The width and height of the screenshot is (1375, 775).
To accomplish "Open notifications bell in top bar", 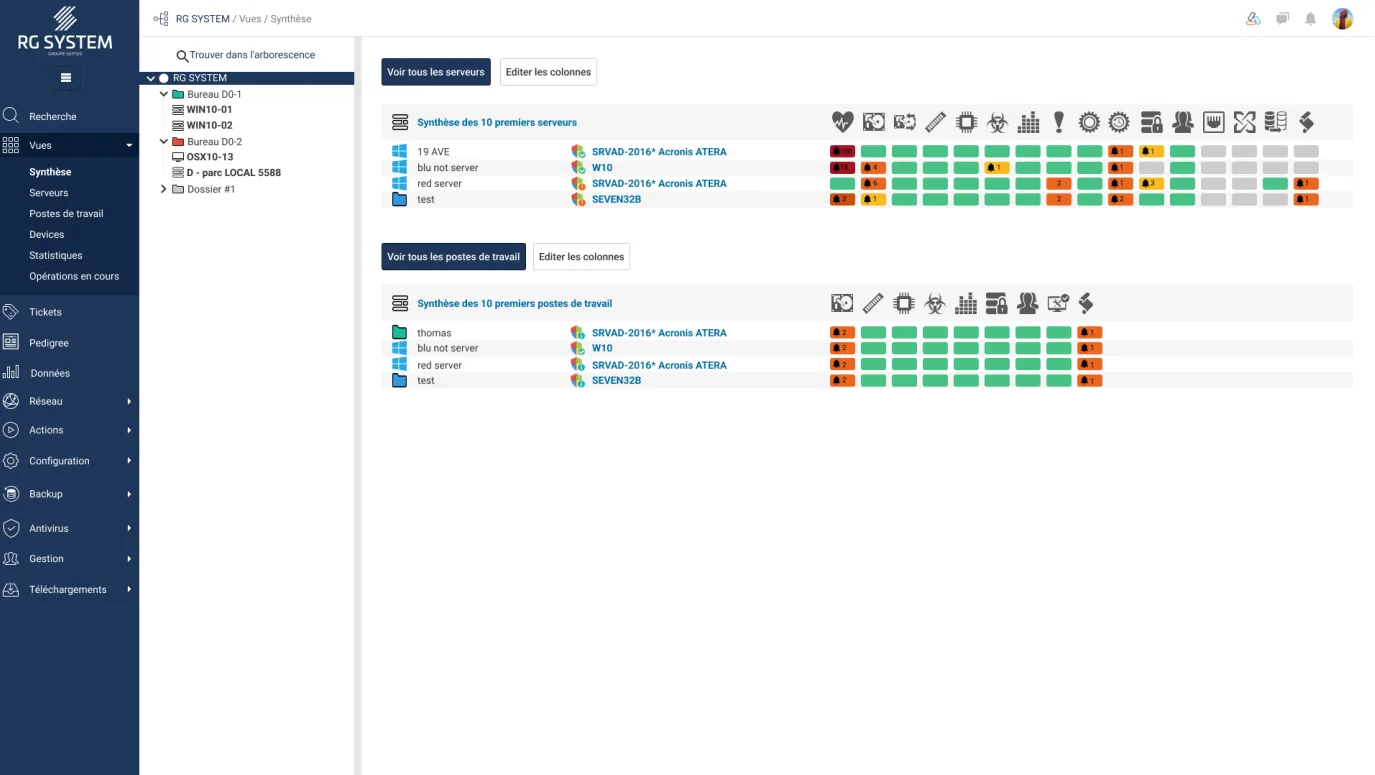I will click(1310, 19).
